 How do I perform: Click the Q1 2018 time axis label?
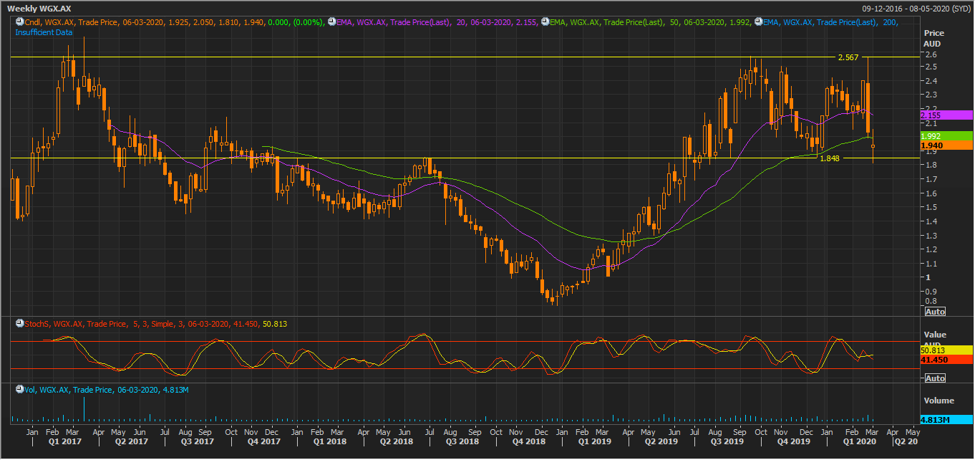coord(330,441)
